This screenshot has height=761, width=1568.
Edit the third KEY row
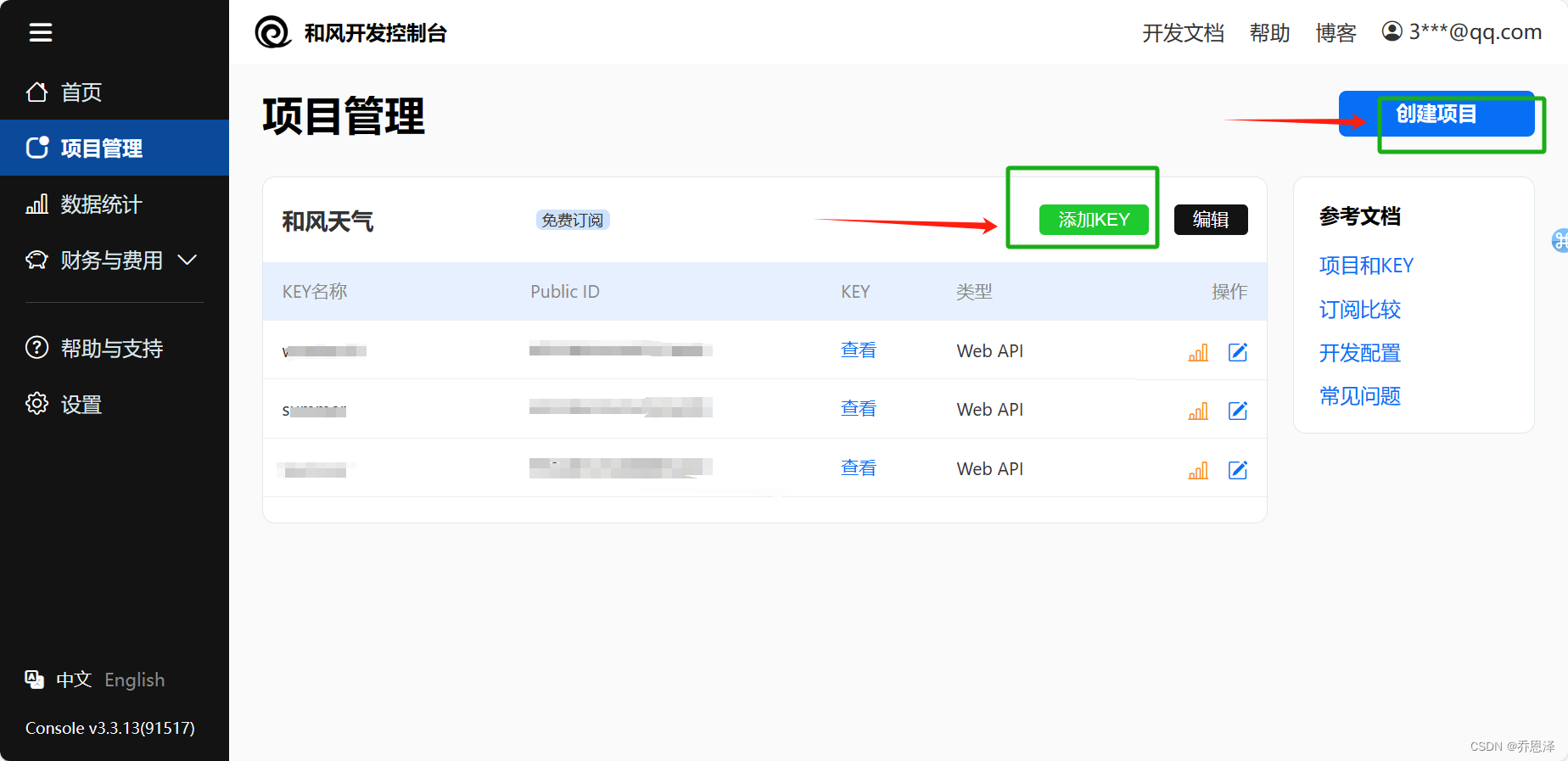click(x=1238, y=470)
